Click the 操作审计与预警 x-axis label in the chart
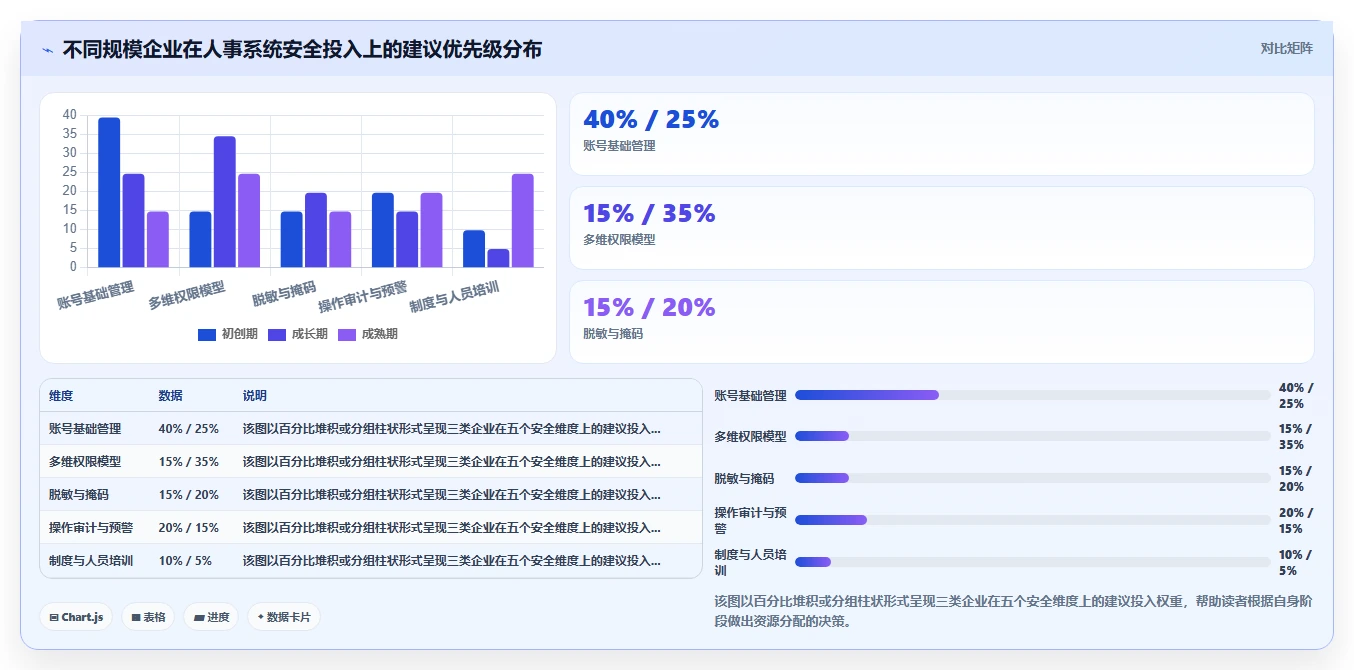Image resolution: width=1354 pixels, height=670 pixels. click(x=363, y=296)
